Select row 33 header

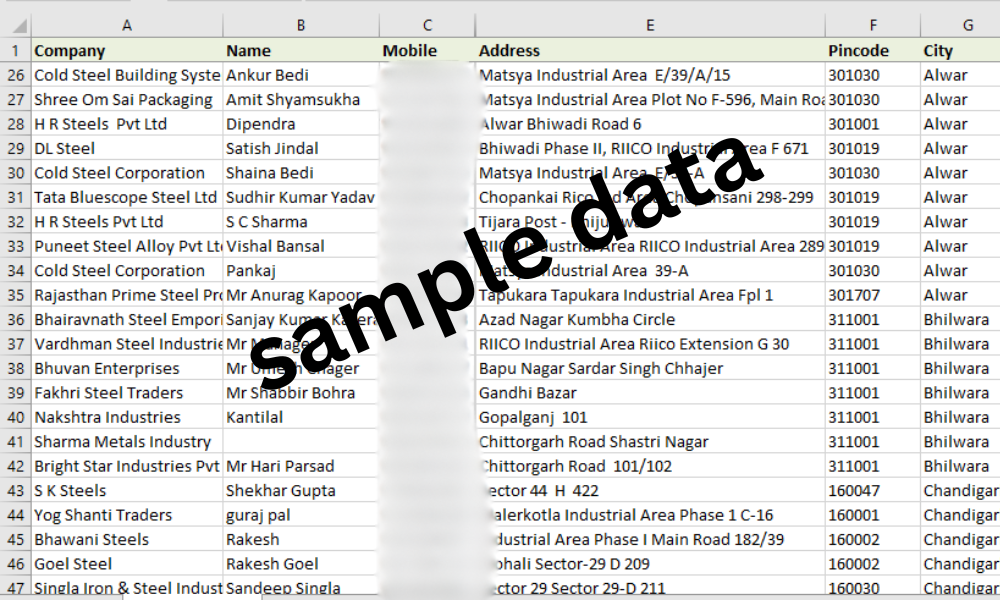click(15, 246)
